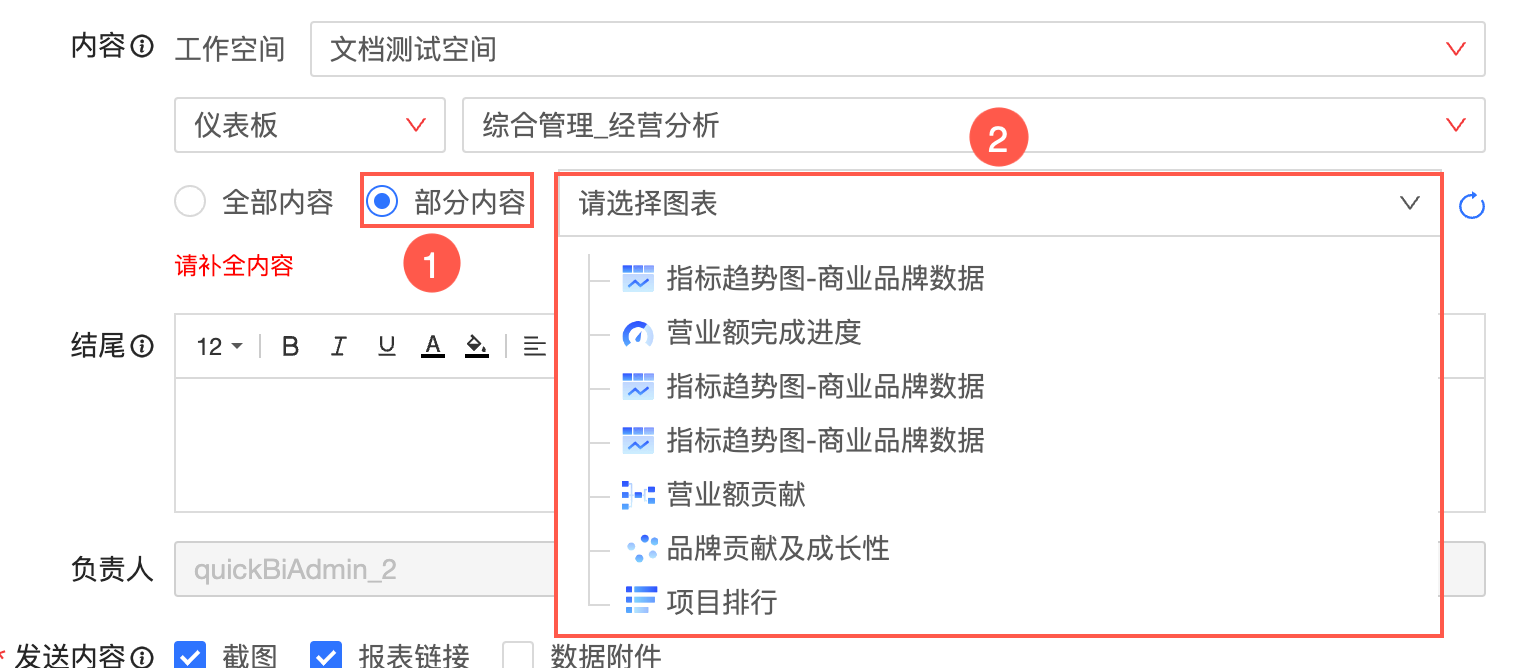Click the info icon next to 结尾
Image resolution: width=1520 pixels, height=668 pixels.
tap(143, 347)
